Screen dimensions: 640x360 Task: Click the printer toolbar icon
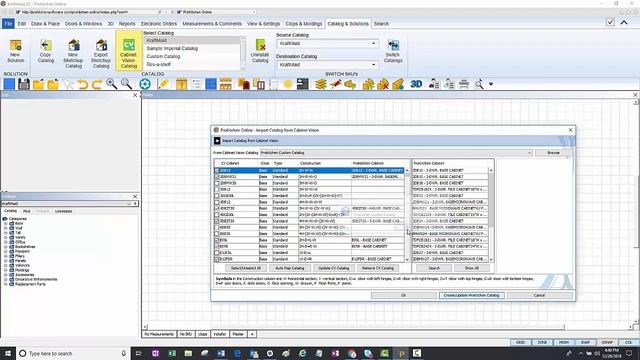click(464, 84)
